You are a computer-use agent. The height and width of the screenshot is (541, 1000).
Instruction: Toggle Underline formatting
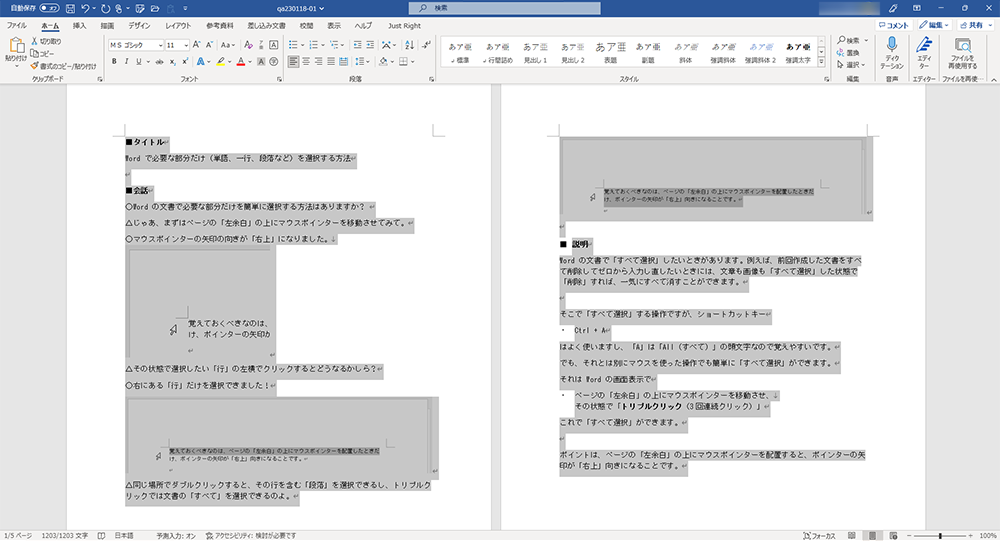point(138,61)
